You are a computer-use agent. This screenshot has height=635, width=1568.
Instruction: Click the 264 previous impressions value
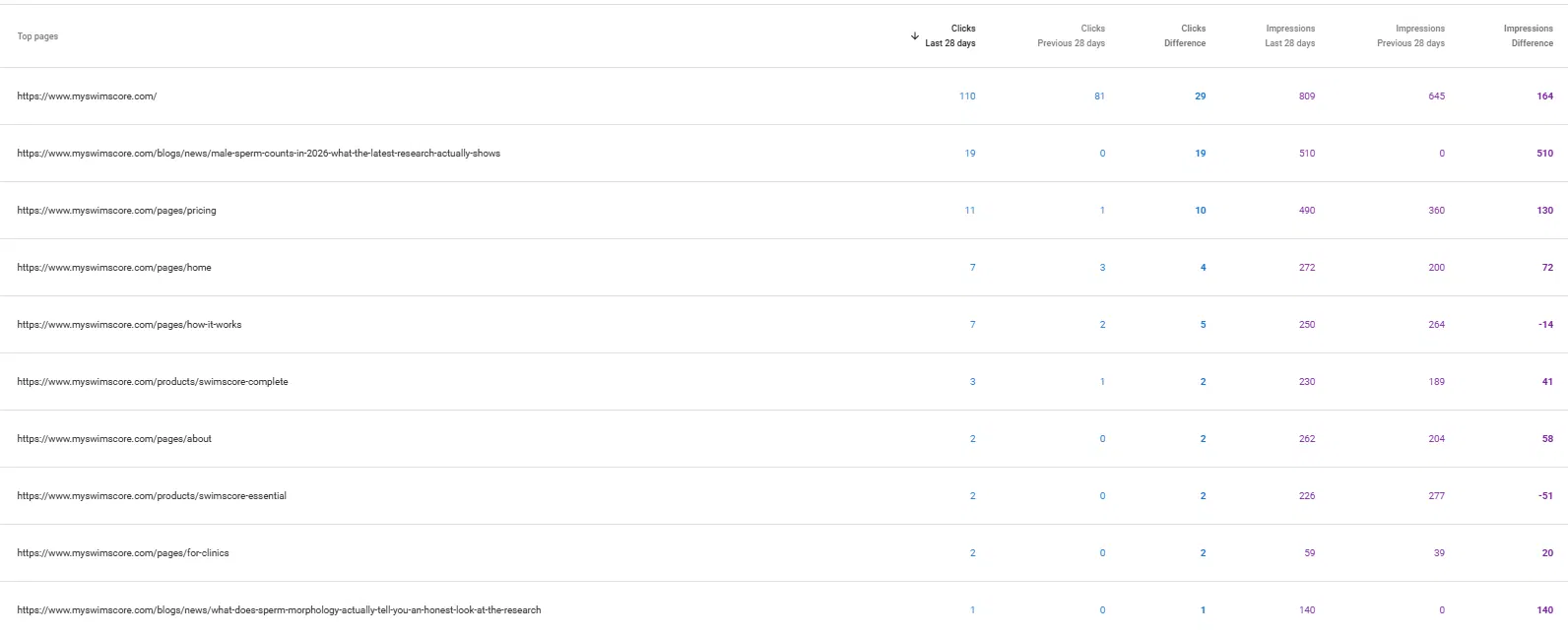[x=1437, y=325]
